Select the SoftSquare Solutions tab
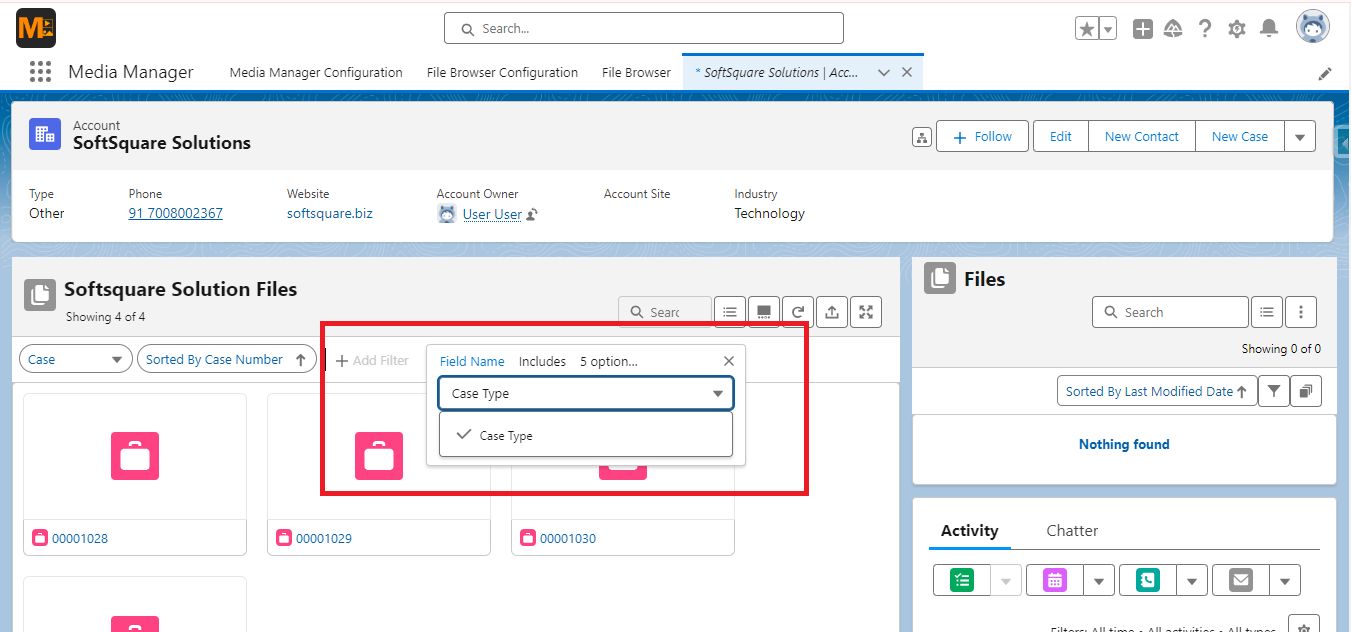Viewport: 1351px width, 632px height. (776, 72)
